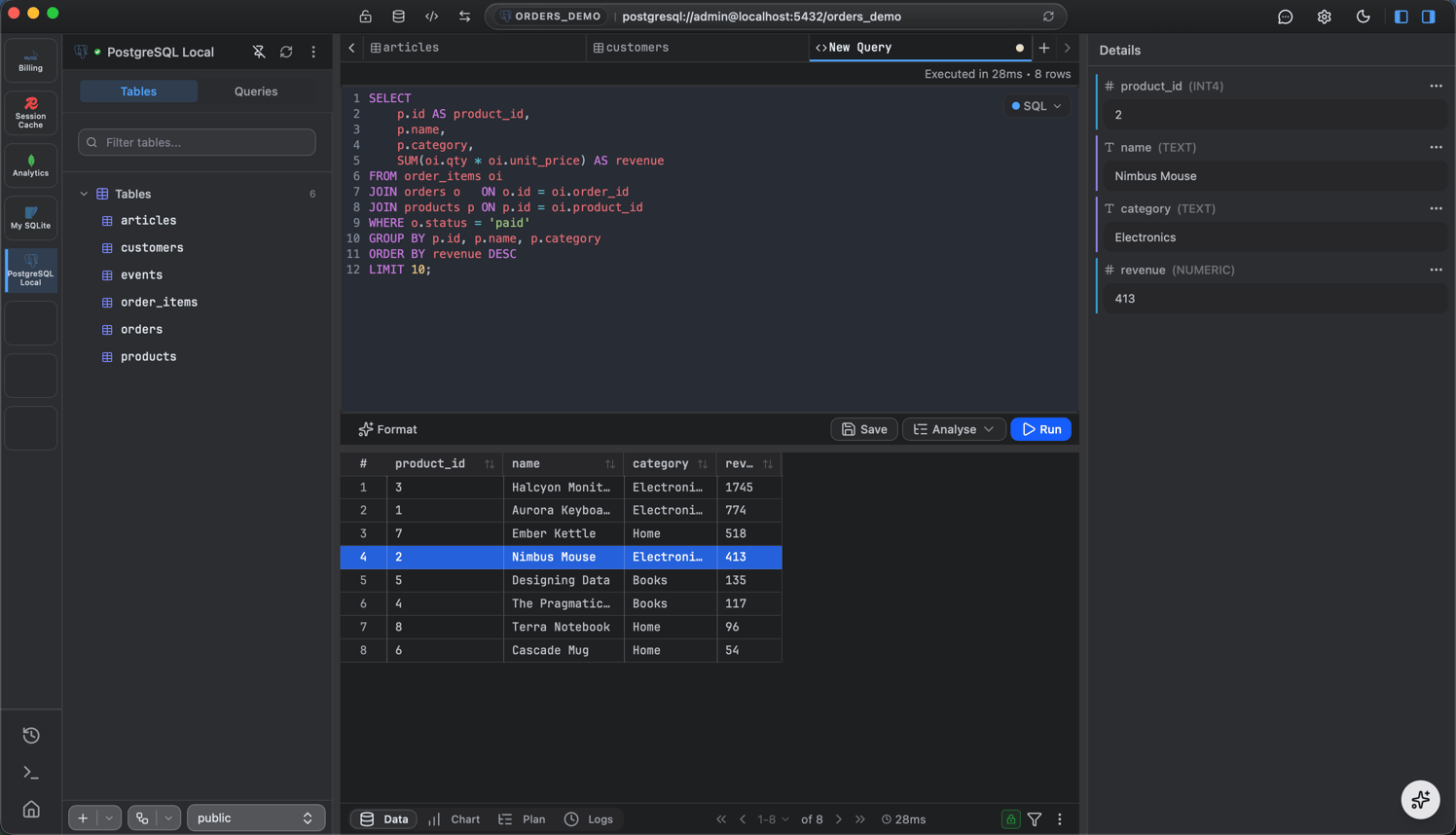
Task: Open the My SQLite connection
Action: point(31,218)
